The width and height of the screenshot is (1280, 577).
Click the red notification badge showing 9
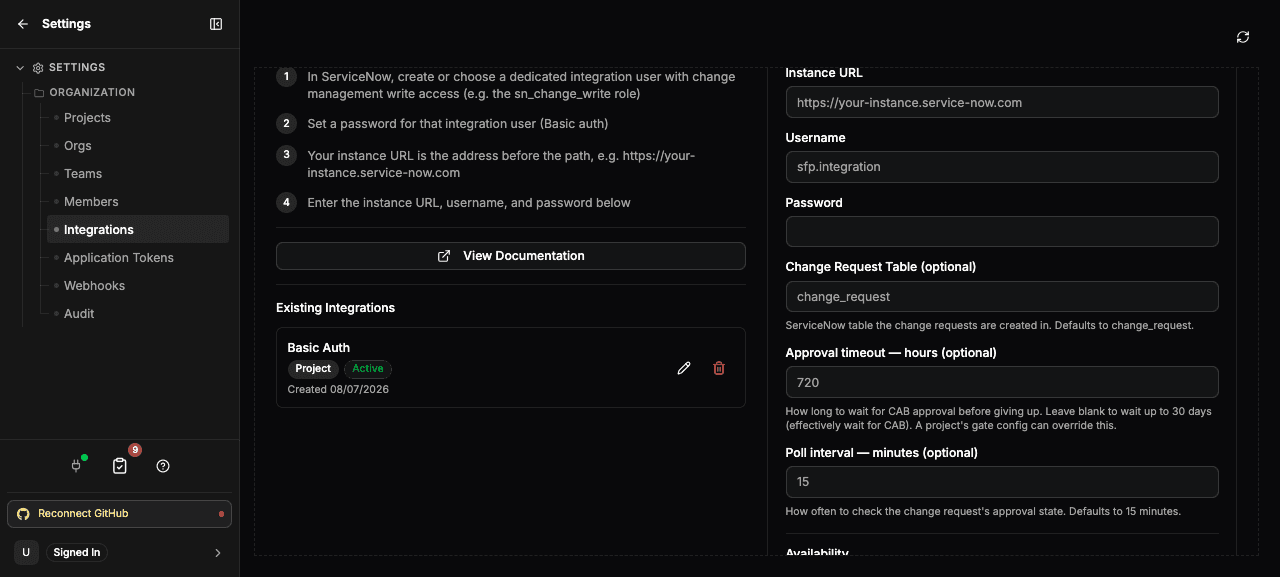pos(134,450)
